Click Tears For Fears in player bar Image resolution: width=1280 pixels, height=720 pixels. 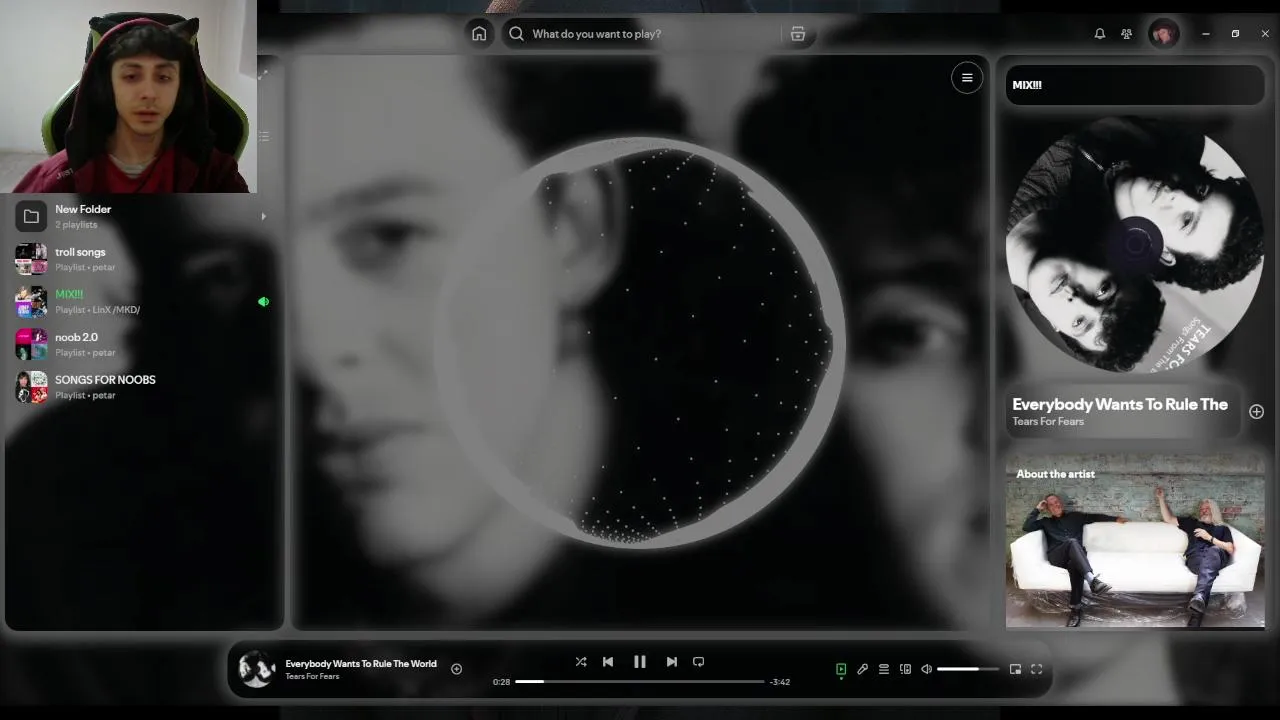pyautogui.click(x=312, y=677)
